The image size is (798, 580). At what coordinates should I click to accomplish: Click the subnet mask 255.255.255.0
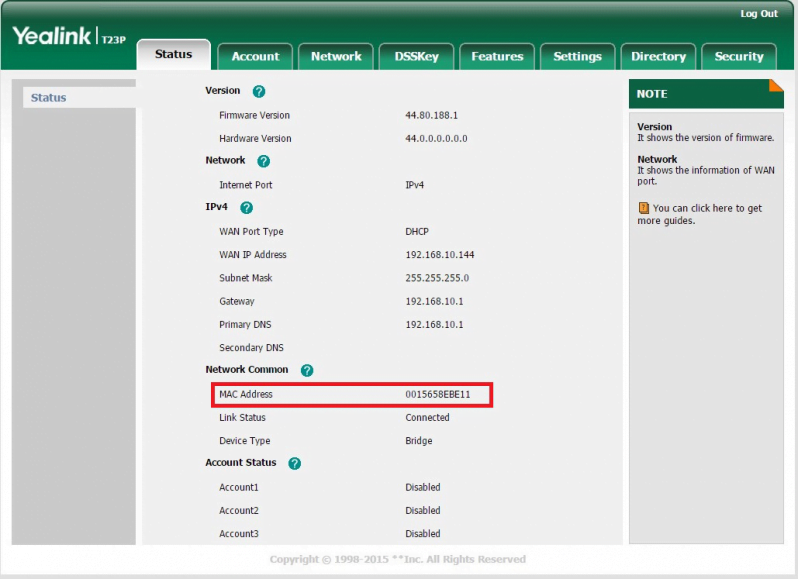click(437, 278)
